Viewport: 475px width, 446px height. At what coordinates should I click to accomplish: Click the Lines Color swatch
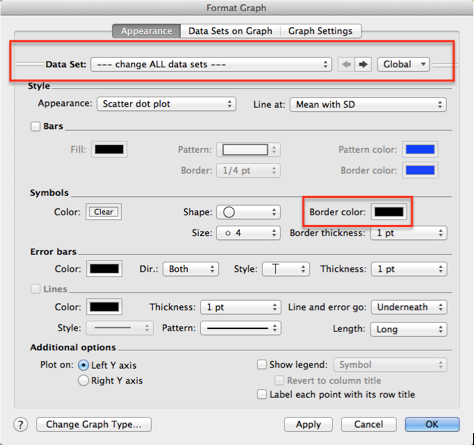click(104, 307)
